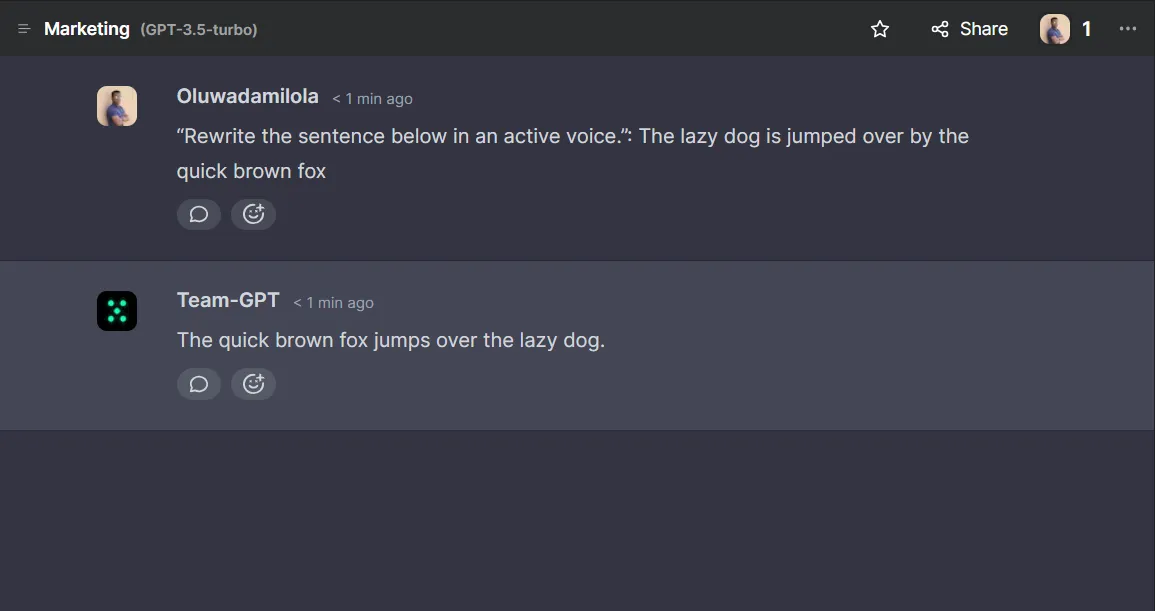Click the member count number
1155x611 pixels.
point(1086,29)
